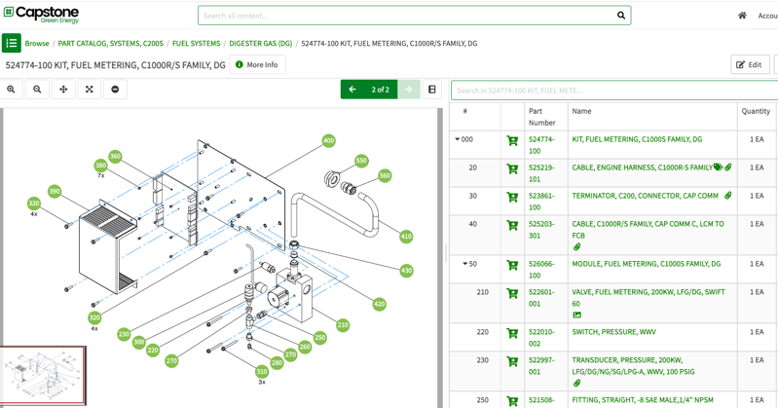This screenshot has width=778, height=408.
Task: Select callout 360 on the diagram
Action: point(115,156)
